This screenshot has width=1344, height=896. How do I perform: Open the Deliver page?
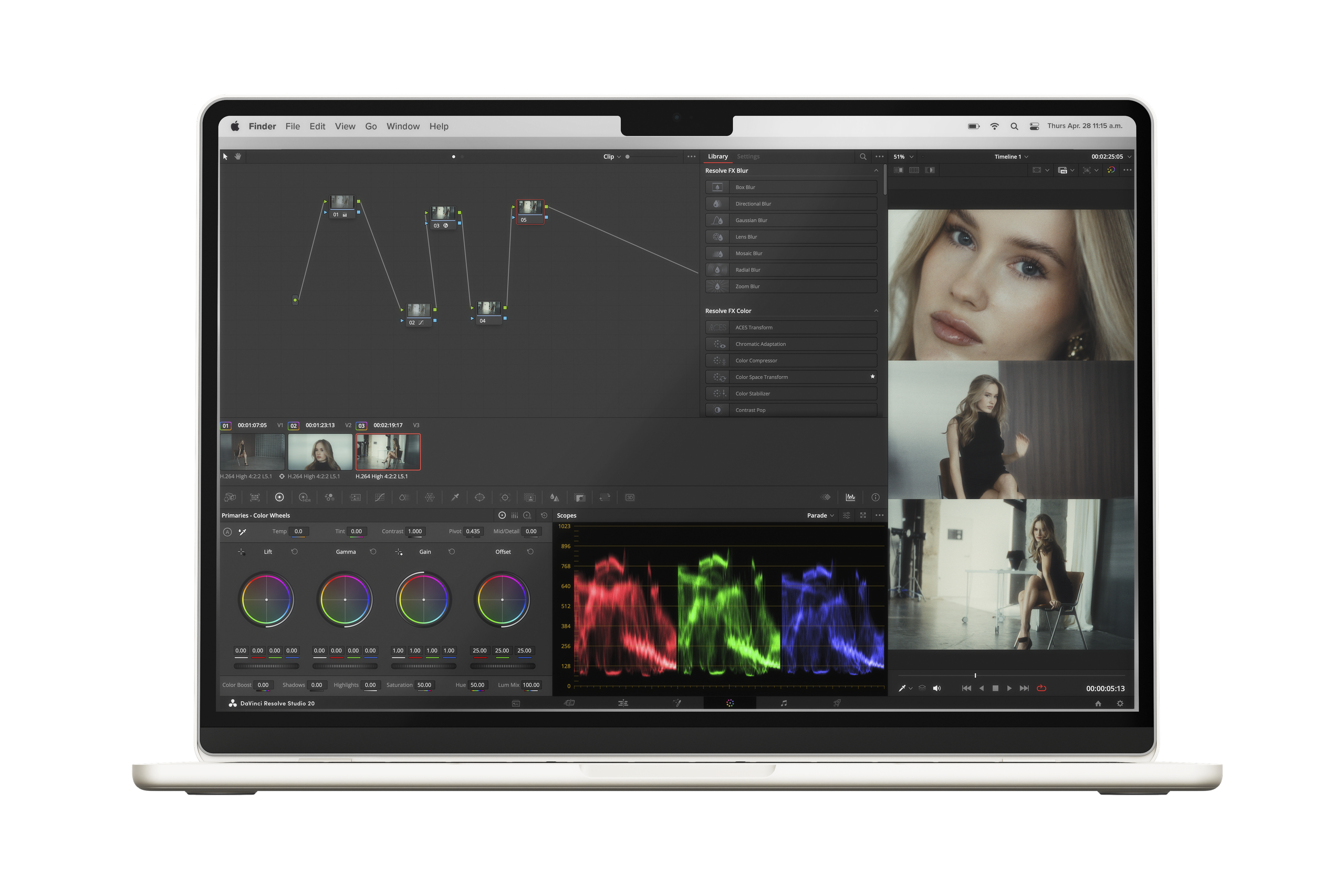[x=837, y=703]
